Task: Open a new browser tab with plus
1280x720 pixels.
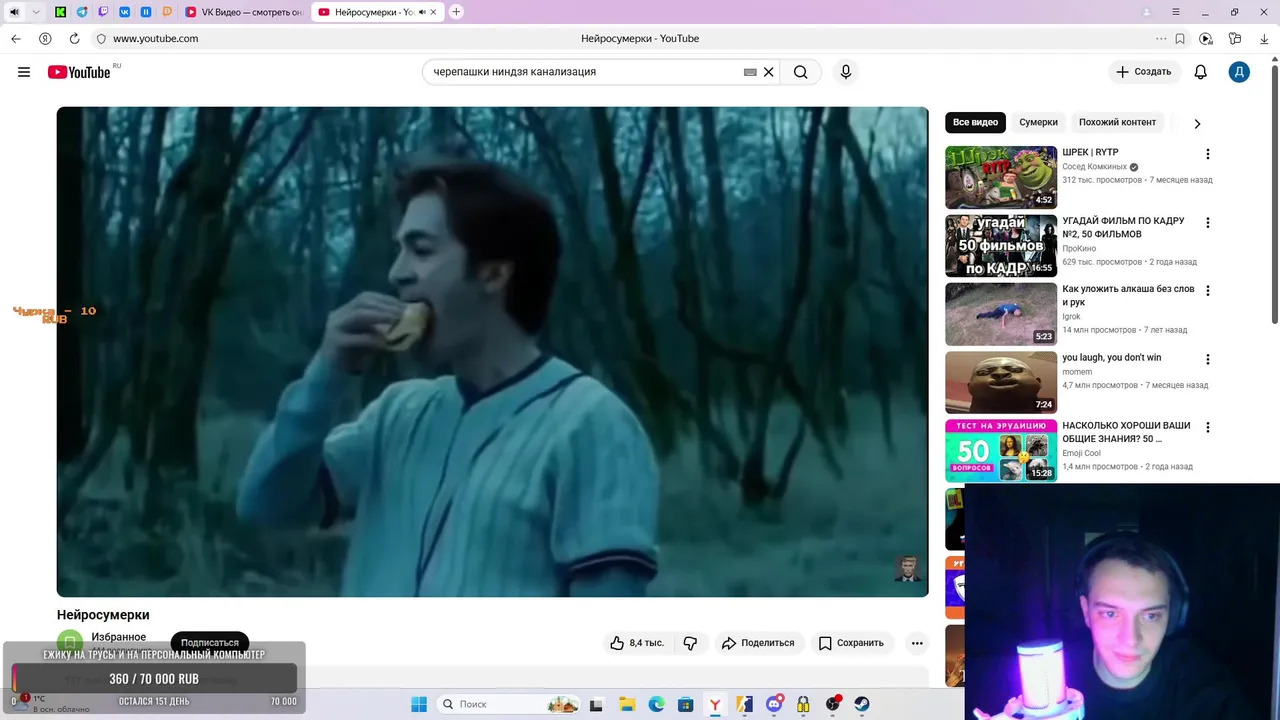Action: (457, 12)
